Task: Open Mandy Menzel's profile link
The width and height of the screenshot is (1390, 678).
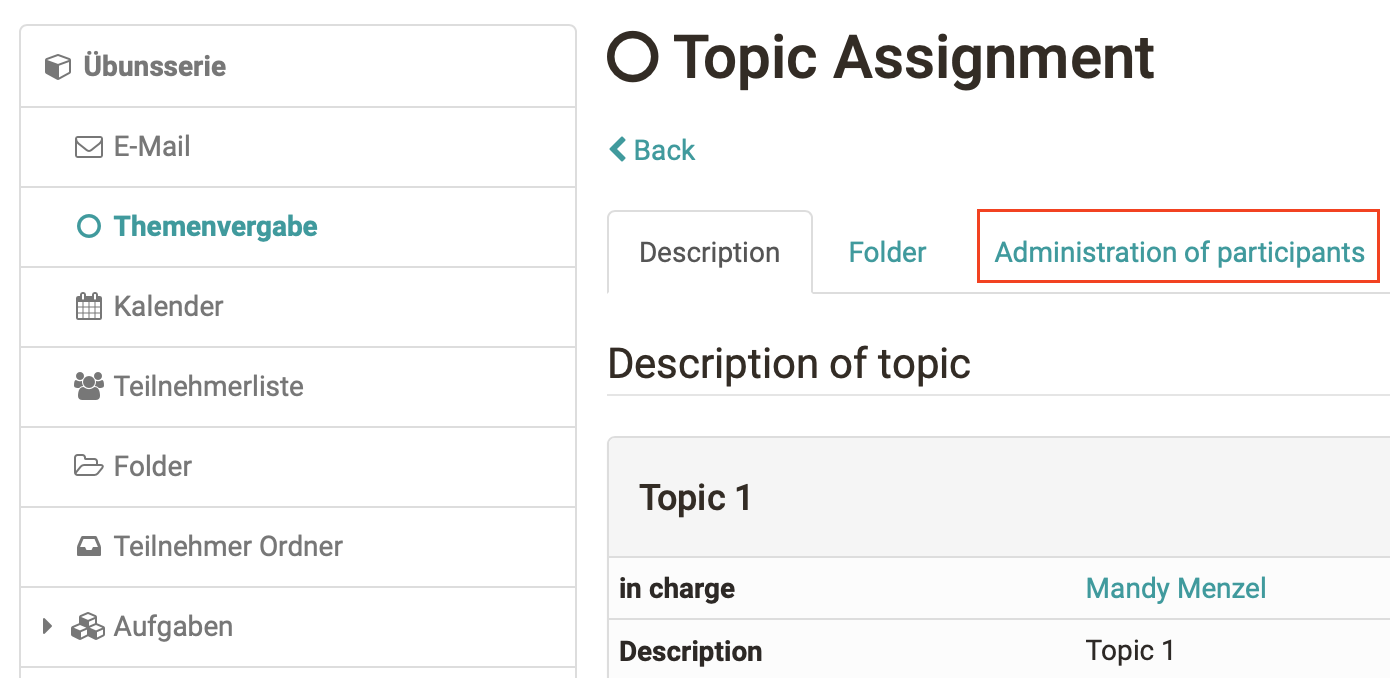Action: pyautogui.click(x=1175, y=589)
